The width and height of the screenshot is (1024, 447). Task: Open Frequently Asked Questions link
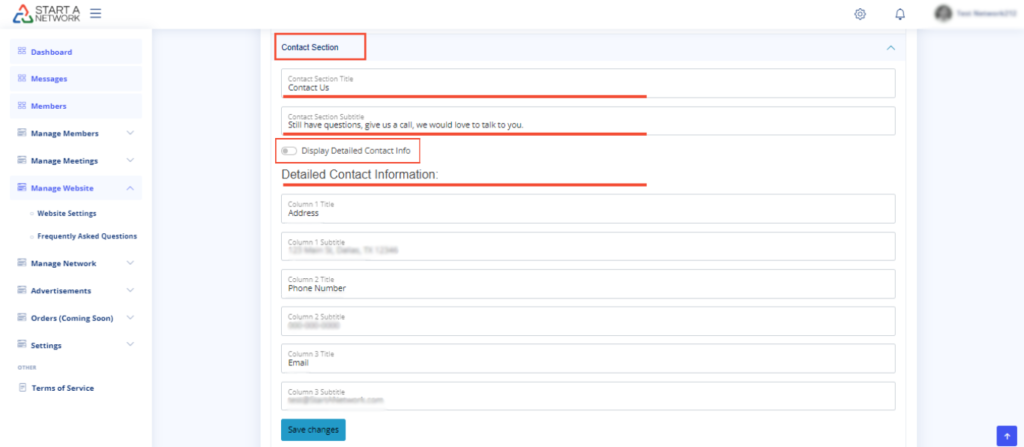click(87, 236)
